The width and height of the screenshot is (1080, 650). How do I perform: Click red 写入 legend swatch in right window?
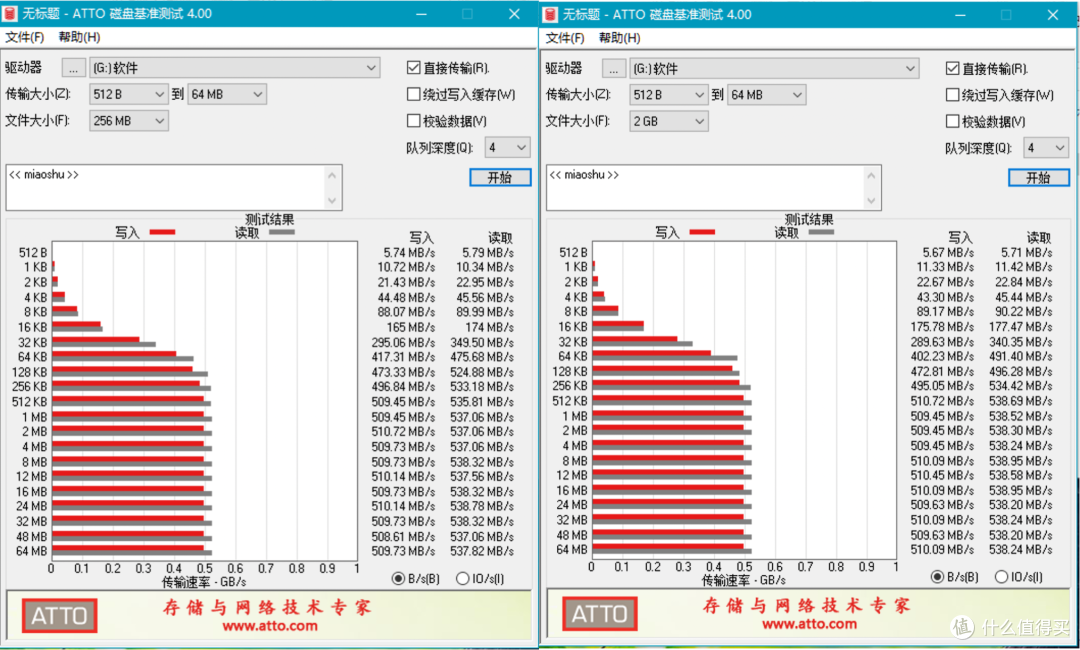(702, 232)
